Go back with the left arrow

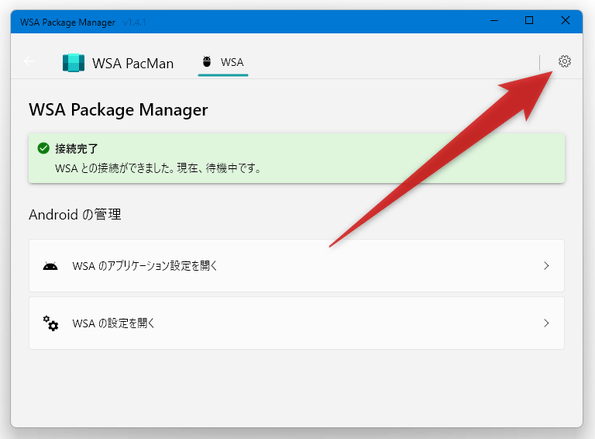(x=29, y=61)
